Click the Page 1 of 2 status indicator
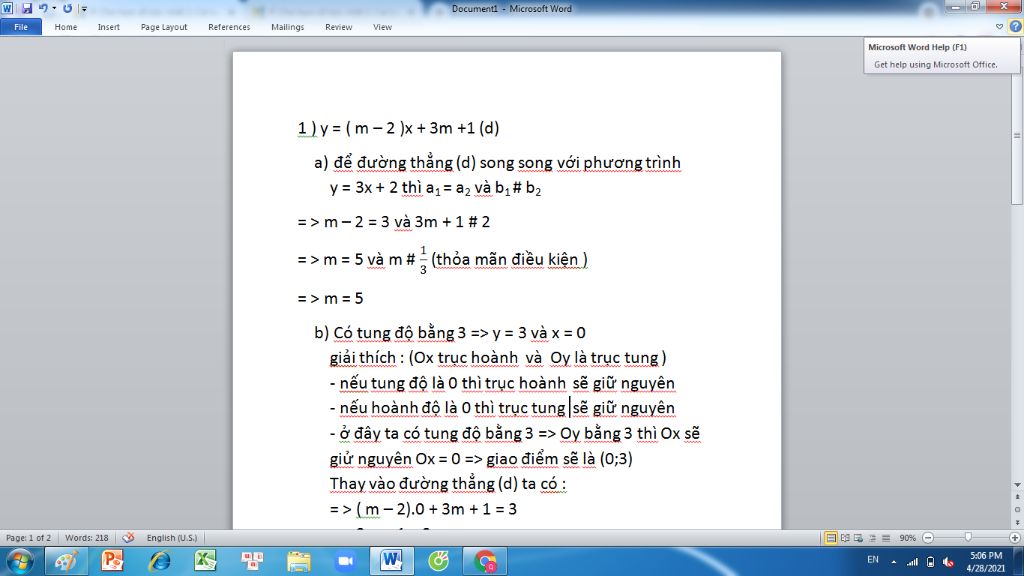This screenshot has height=576, width=1024. [28, 538]
